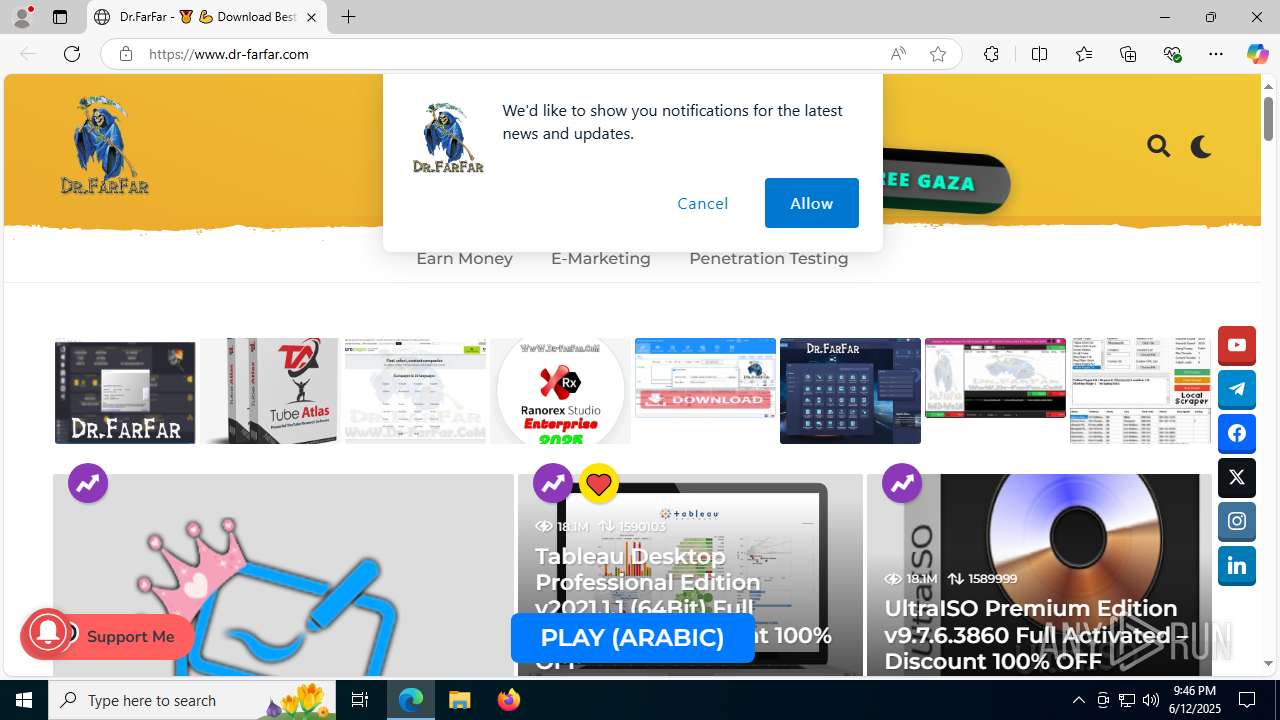Open the blue DOWNLOAD thumbnail
The image size is (1280, 720).
point(705,378)
